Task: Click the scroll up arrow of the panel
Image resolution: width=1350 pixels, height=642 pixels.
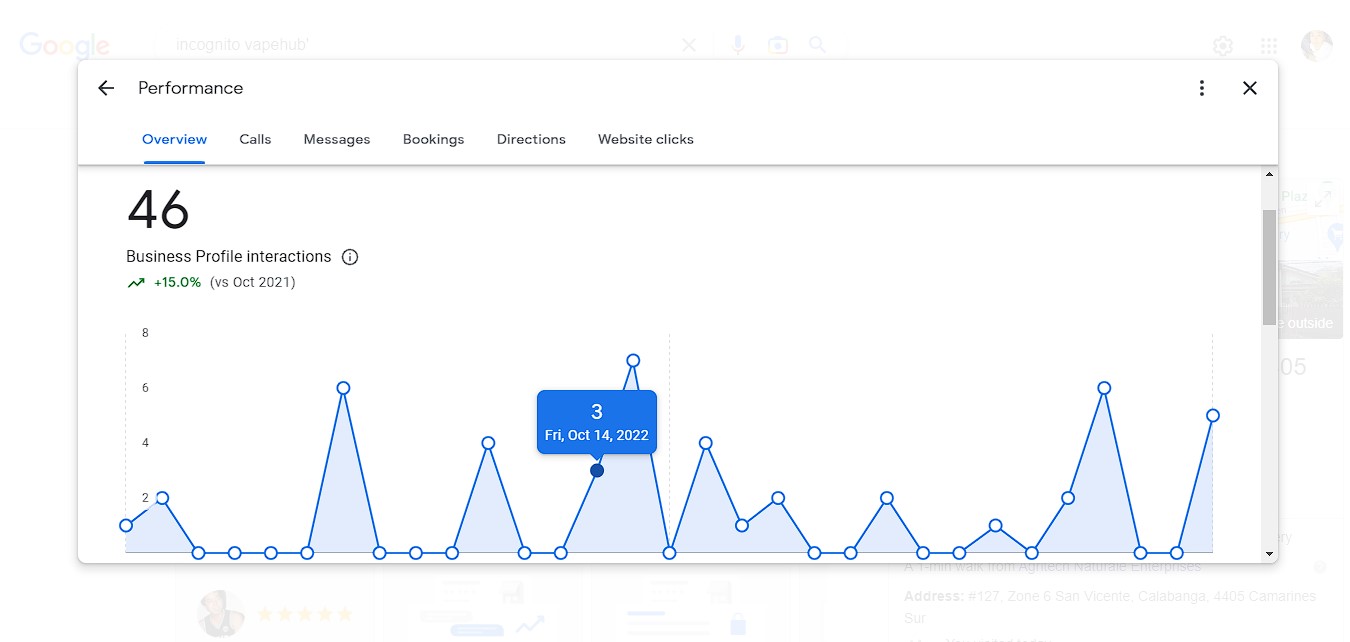Action: click(x=1269, y=175)
